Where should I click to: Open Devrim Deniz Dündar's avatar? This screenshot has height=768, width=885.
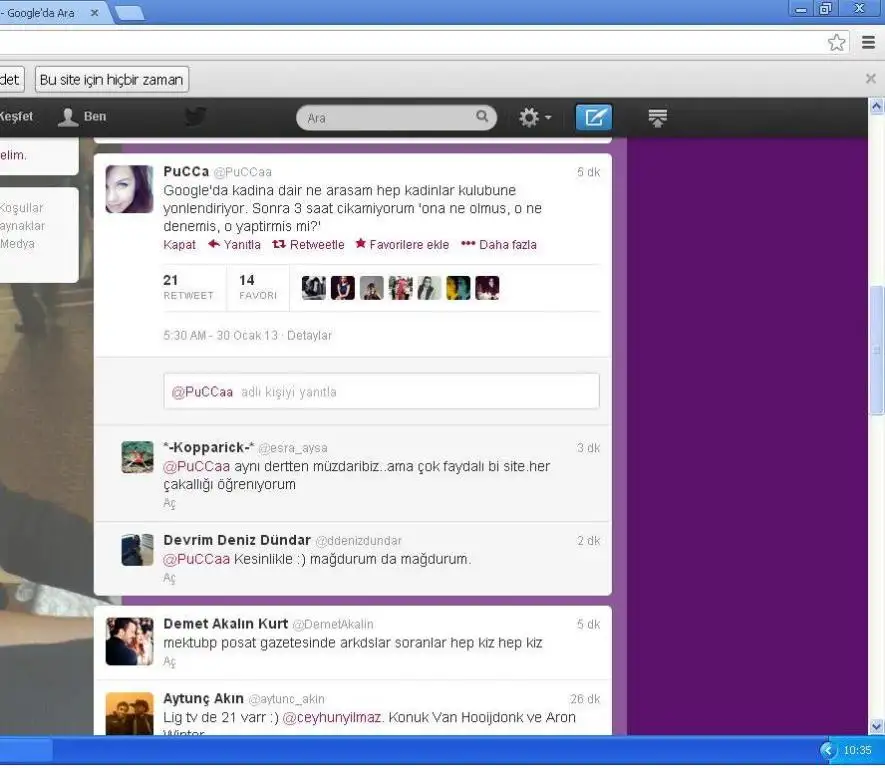(x=137, y=550)
